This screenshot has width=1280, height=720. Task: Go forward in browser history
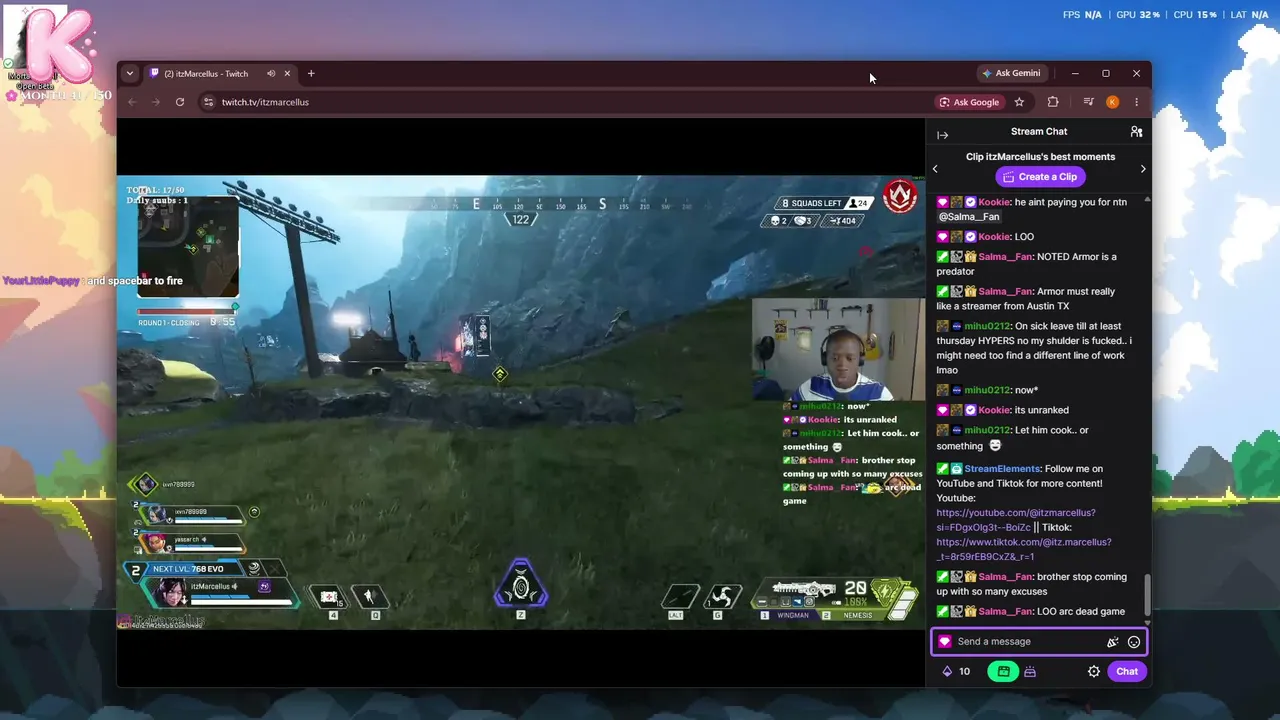click(x=156, y=102)
